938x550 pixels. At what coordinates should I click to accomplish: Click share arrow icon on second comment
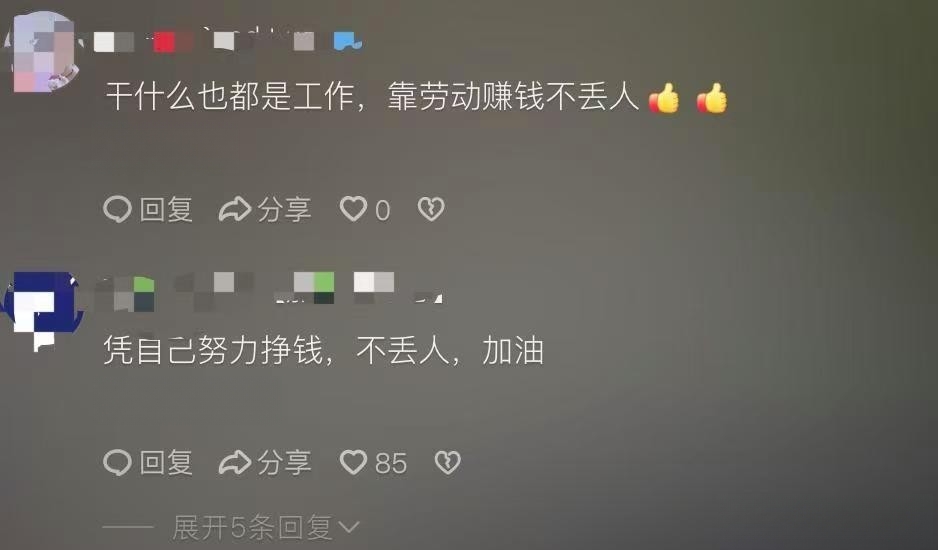pyautogui.click(x=234, y=463)
